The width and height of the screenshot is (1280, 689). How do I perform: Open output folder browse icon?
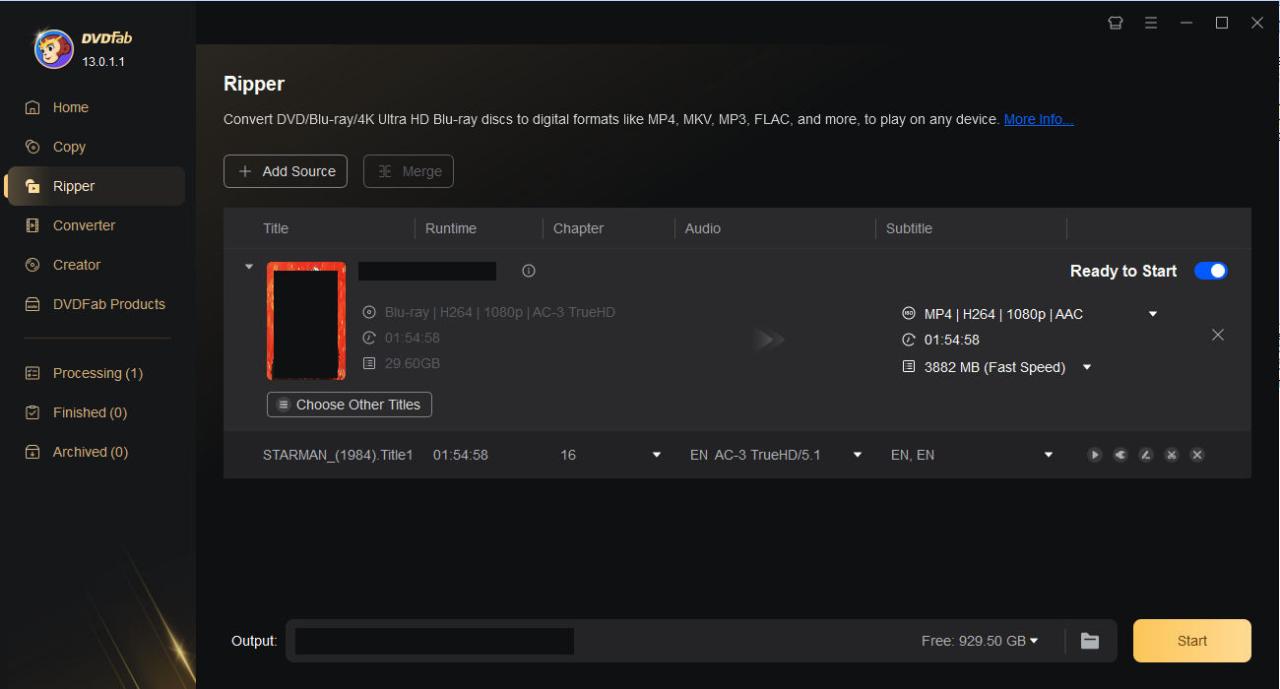1090,641
